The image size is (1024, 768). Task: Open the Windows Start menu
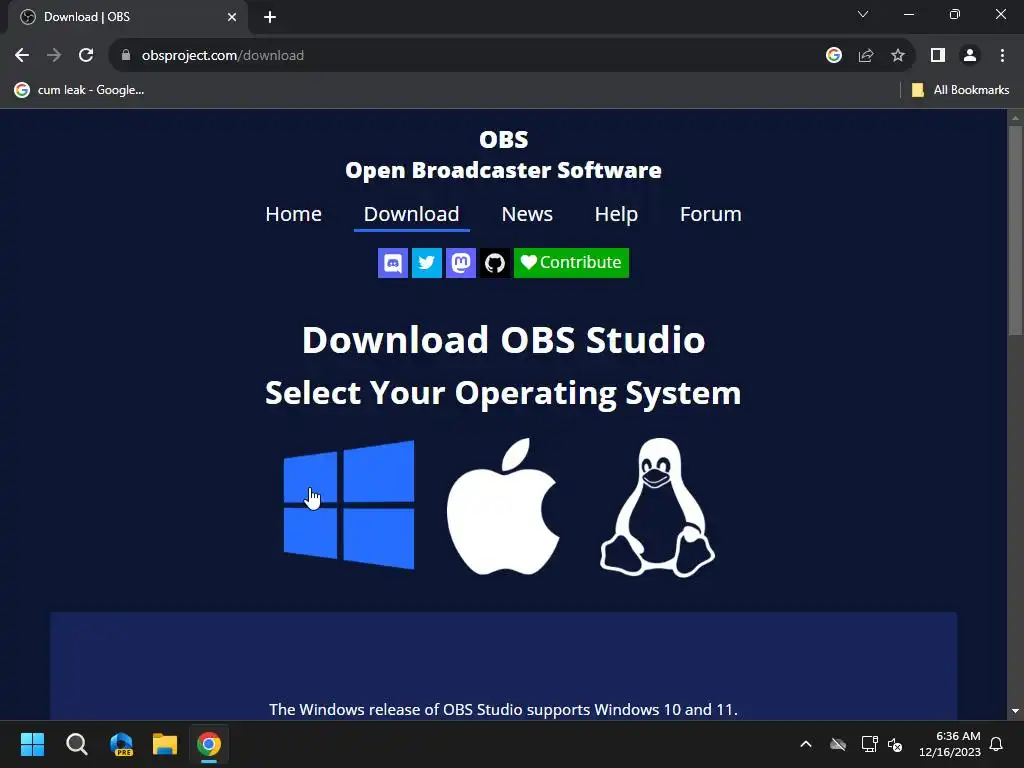coord(32,744)
